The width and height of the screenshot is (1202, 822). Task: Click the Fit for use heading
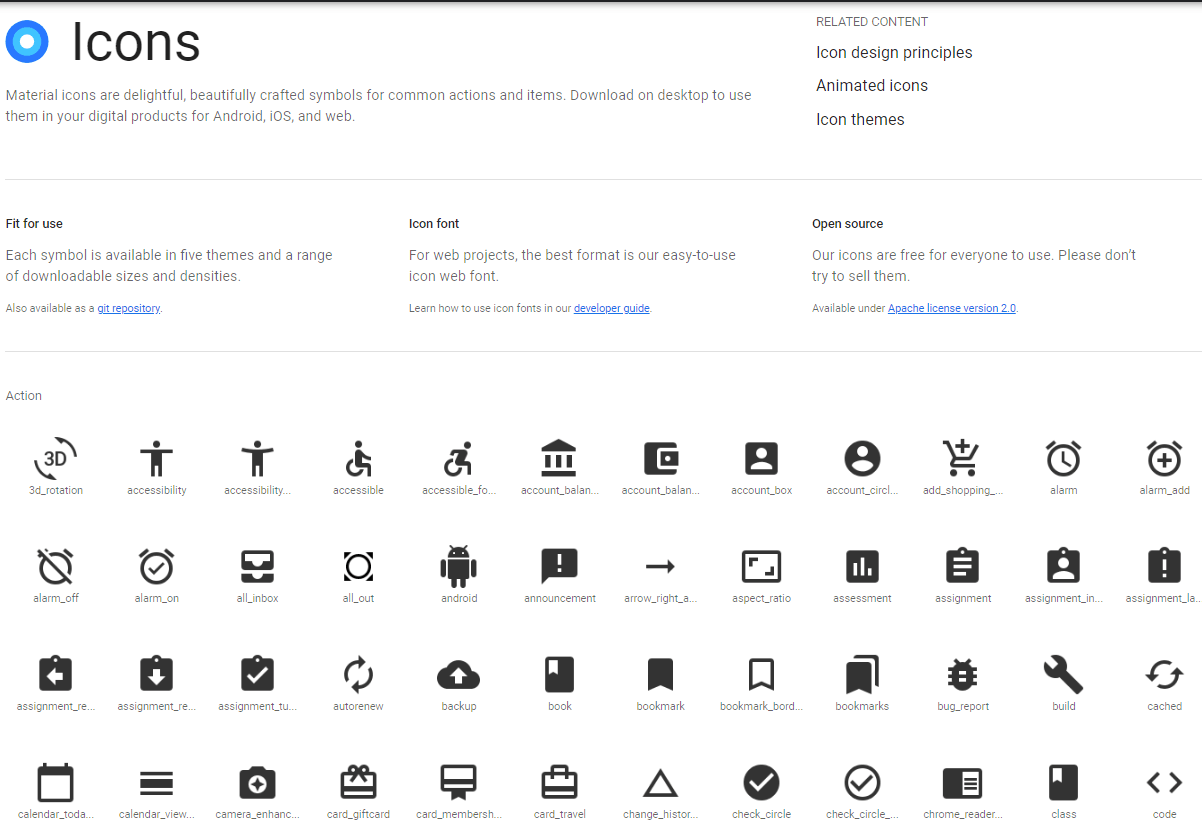click(x=34, y=223)
